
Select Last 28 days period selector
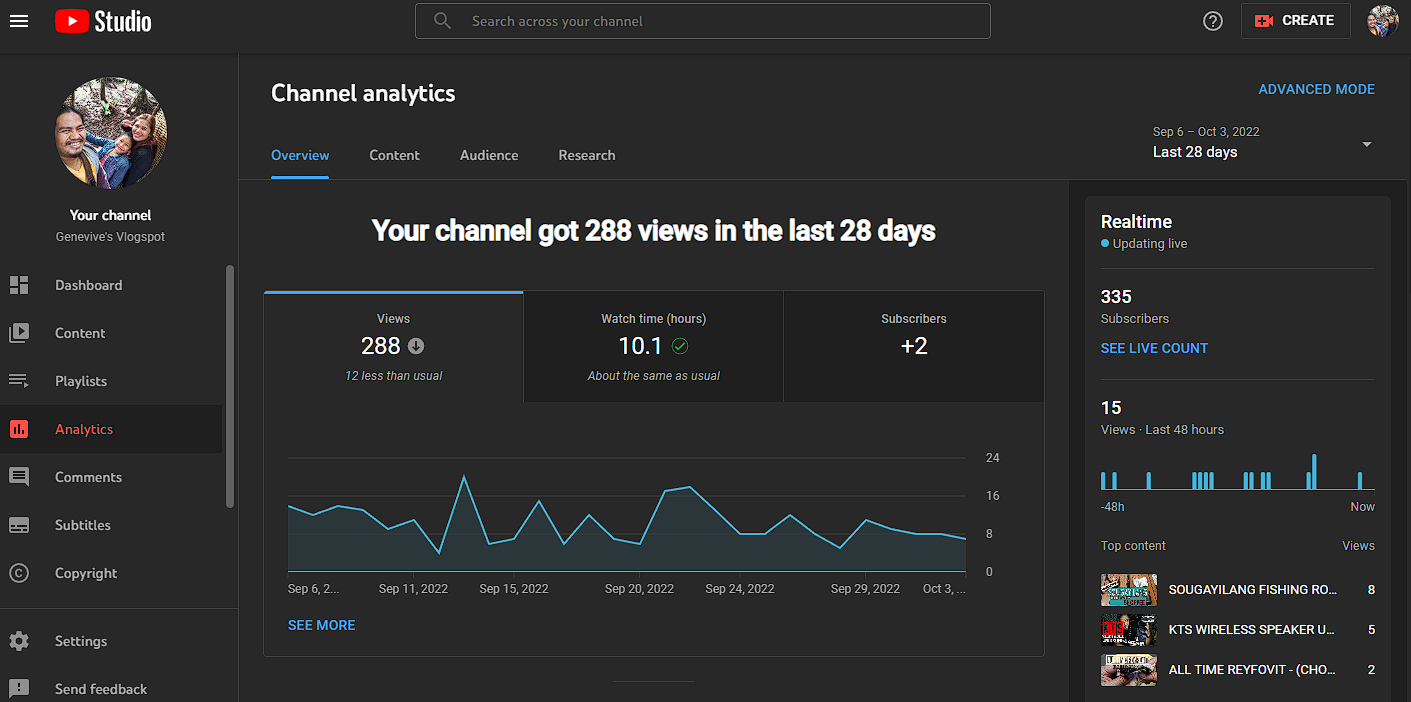tap(1263, 143)
